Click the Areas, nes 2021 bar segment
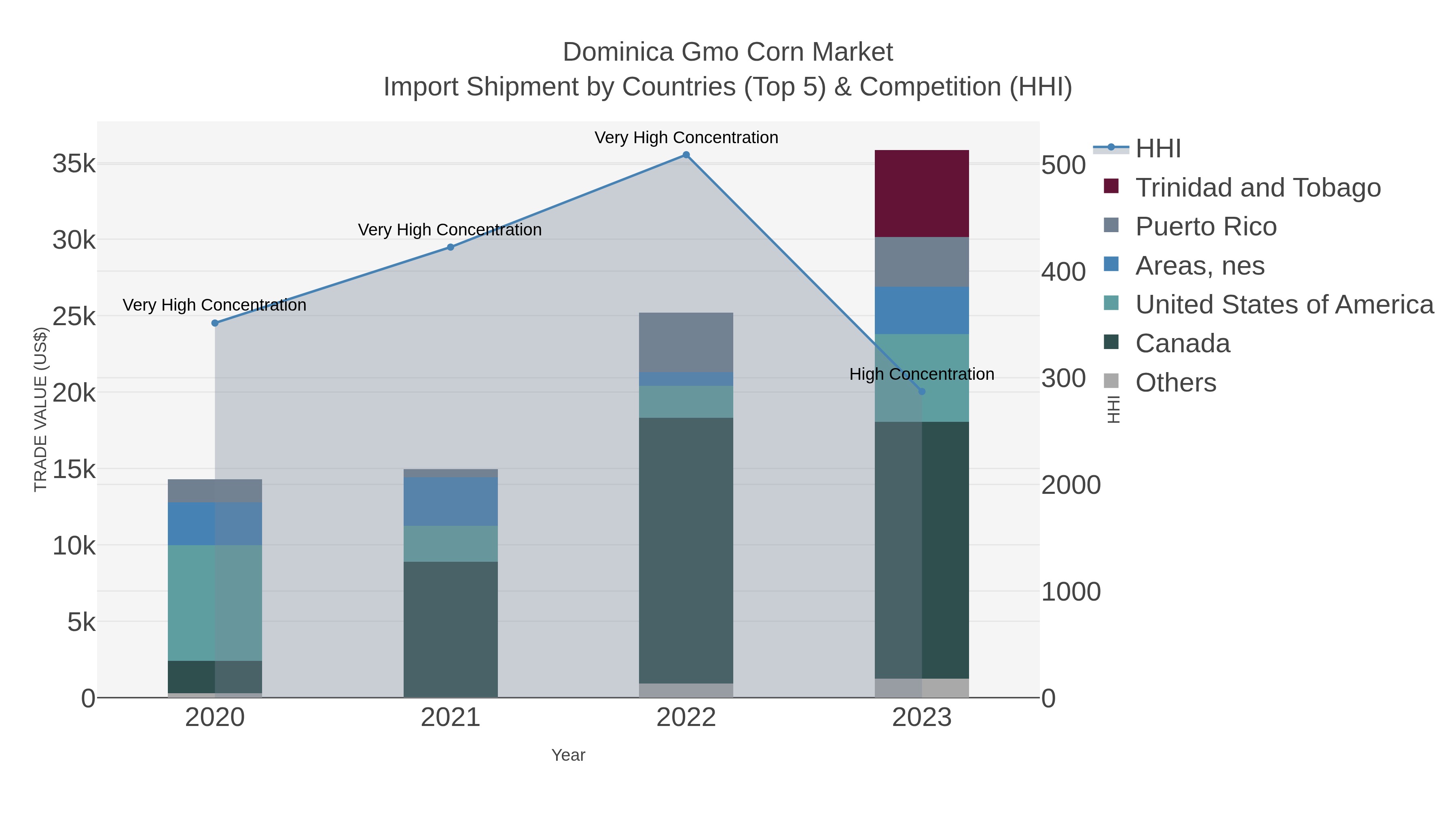The image size is (1456, 819). (451, 502)
